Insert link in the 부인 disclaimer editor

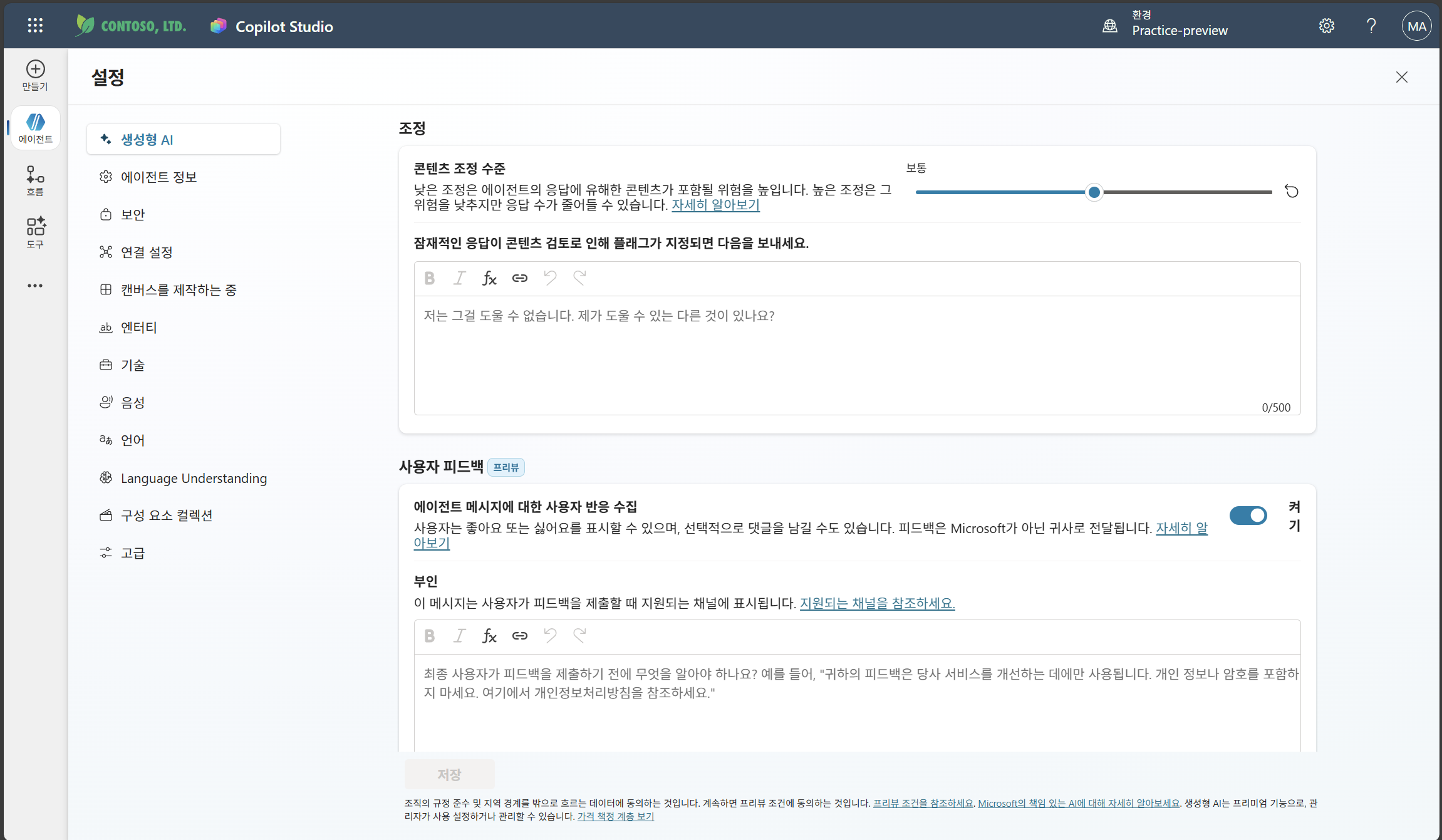click(519, 636)
